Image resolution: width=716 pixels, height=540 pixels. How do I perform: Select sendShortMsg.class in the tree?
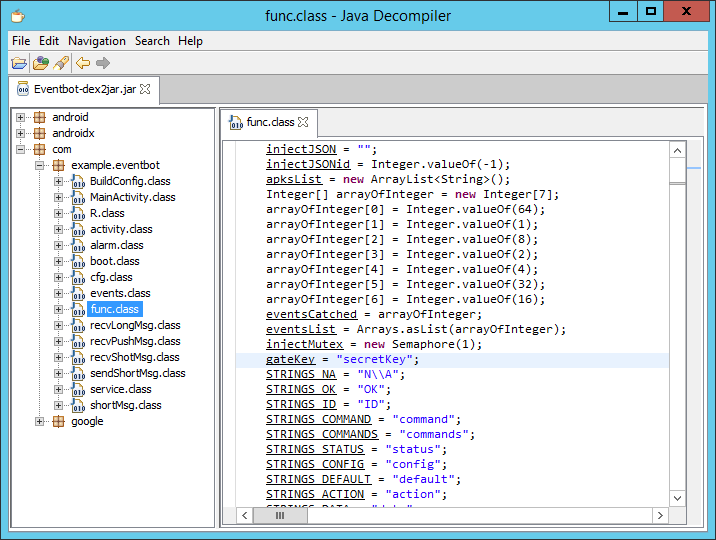click(137, 373)
